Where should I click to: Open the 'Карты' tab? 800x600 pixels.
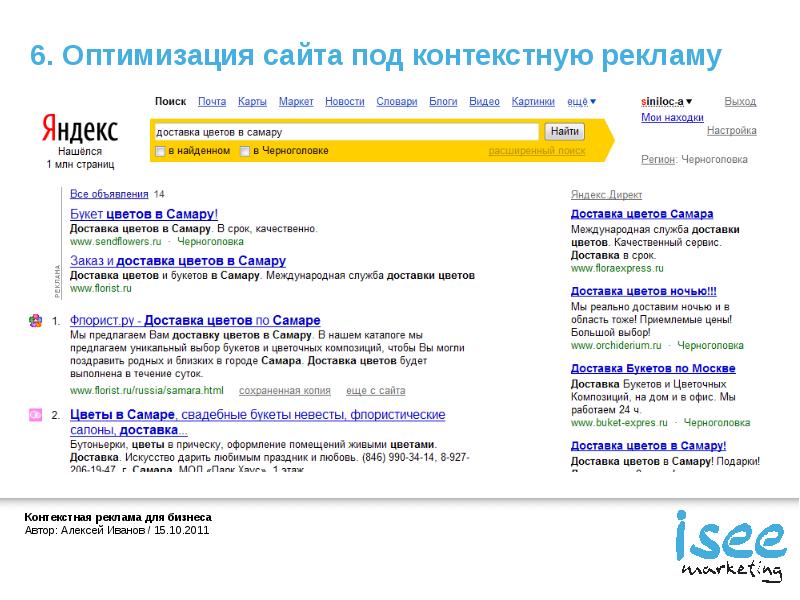point(252,102)
